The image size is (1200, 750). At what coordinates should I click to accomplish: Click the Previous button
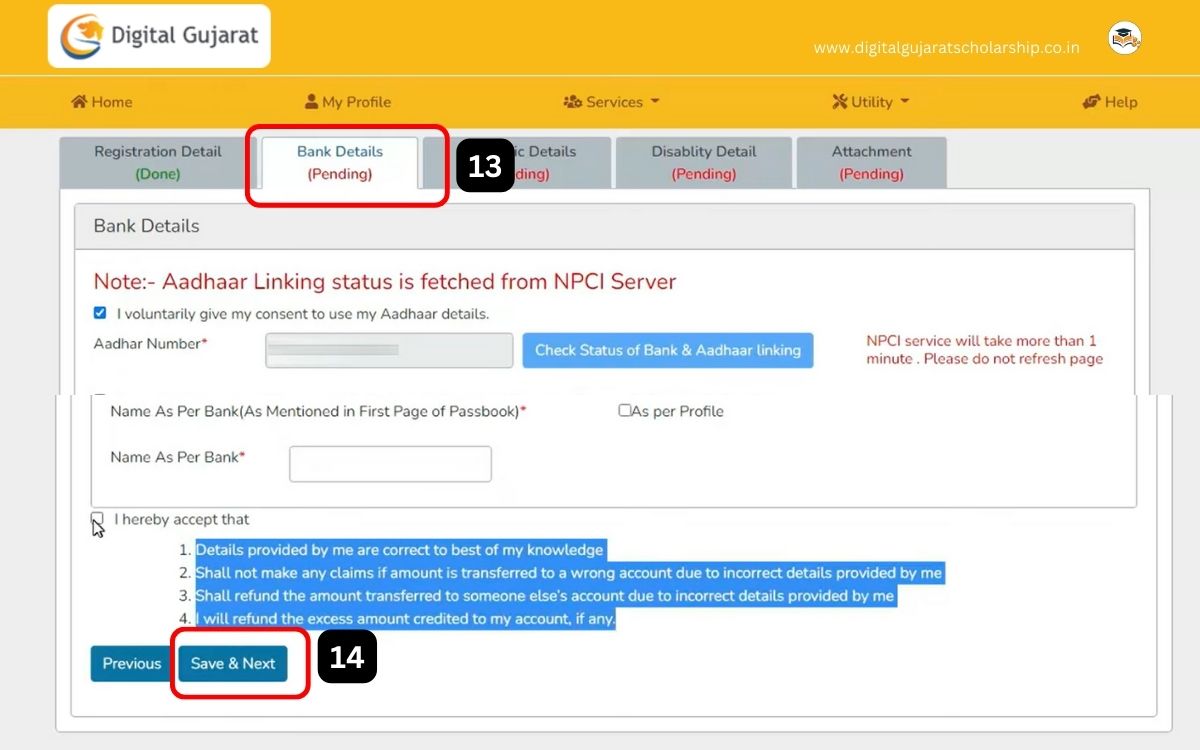[130, 663]
